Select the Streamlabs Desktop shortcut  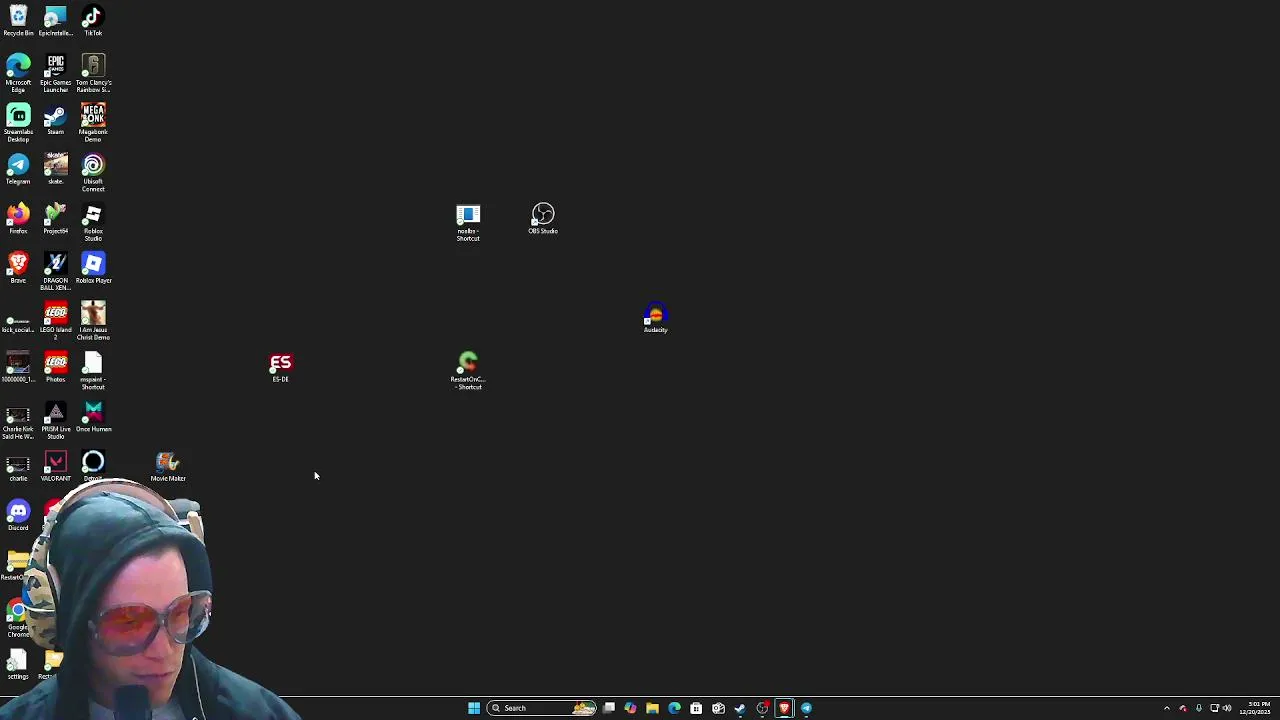pos(18,123)
